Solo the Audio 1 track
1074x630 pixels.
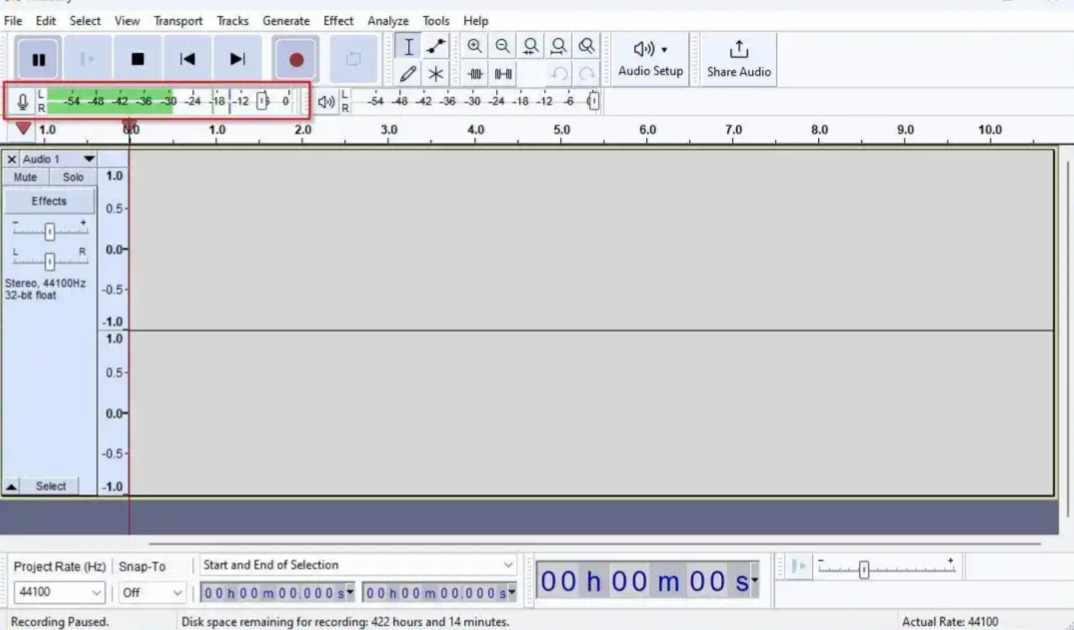coord(73,177)
